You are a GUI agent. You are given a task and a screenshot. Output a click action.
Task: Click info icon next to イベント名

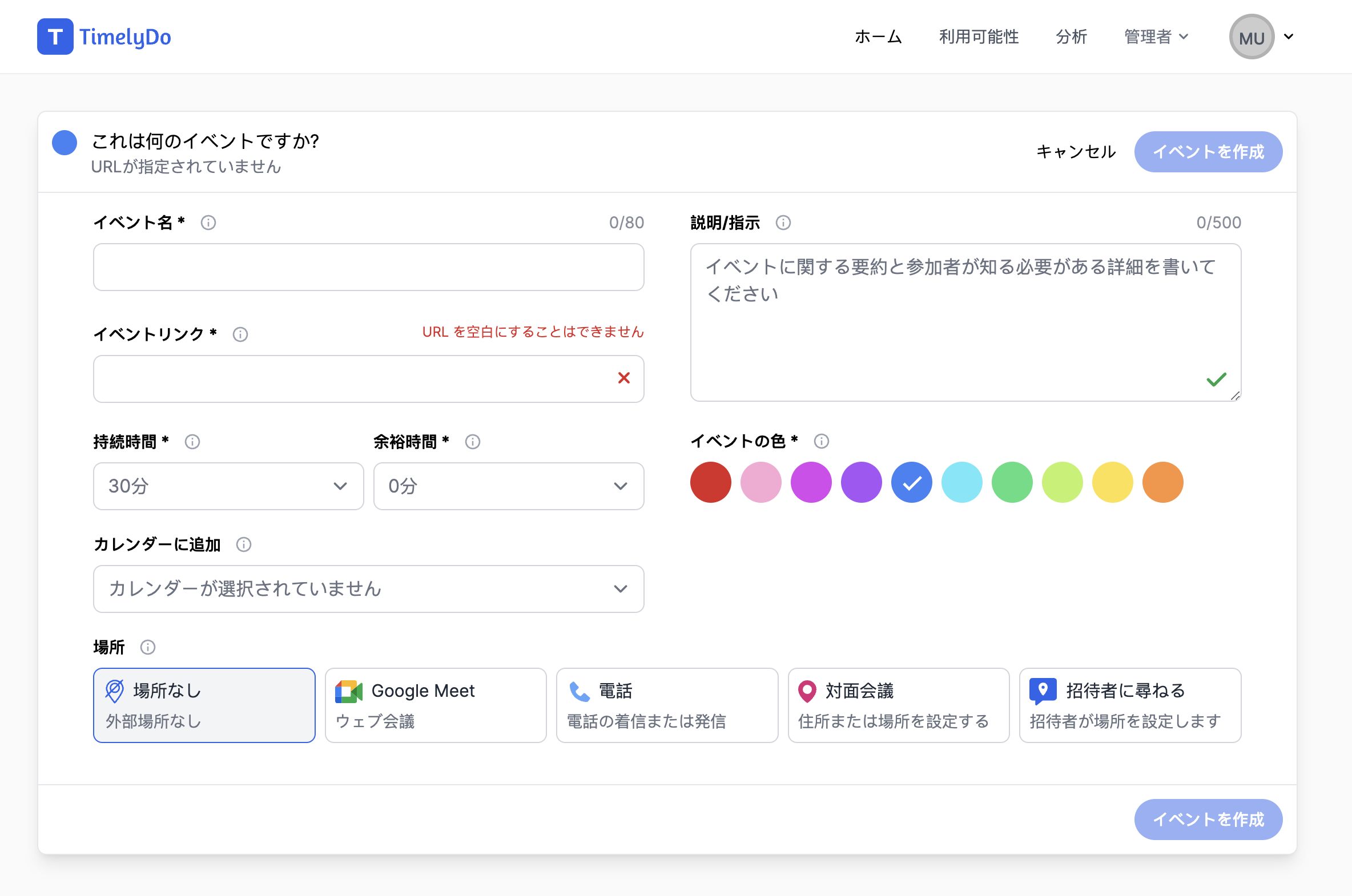click(x=208, y=222)
